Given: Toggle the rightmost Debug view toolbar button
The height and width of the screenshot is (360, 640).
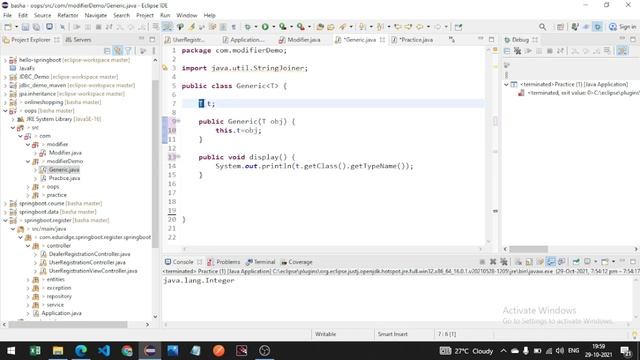Looking at the screenshot, I should (622, 51).
